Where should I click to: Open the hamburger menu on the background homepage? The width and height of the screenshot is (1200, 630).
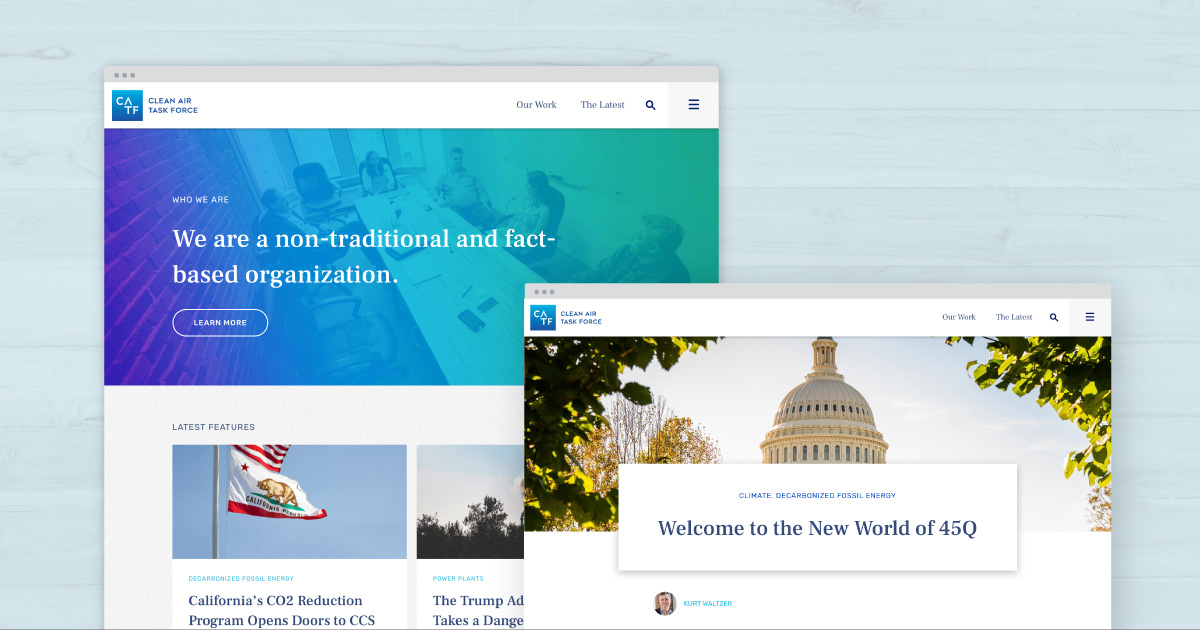pyautogui.click(x=693, y=104)
